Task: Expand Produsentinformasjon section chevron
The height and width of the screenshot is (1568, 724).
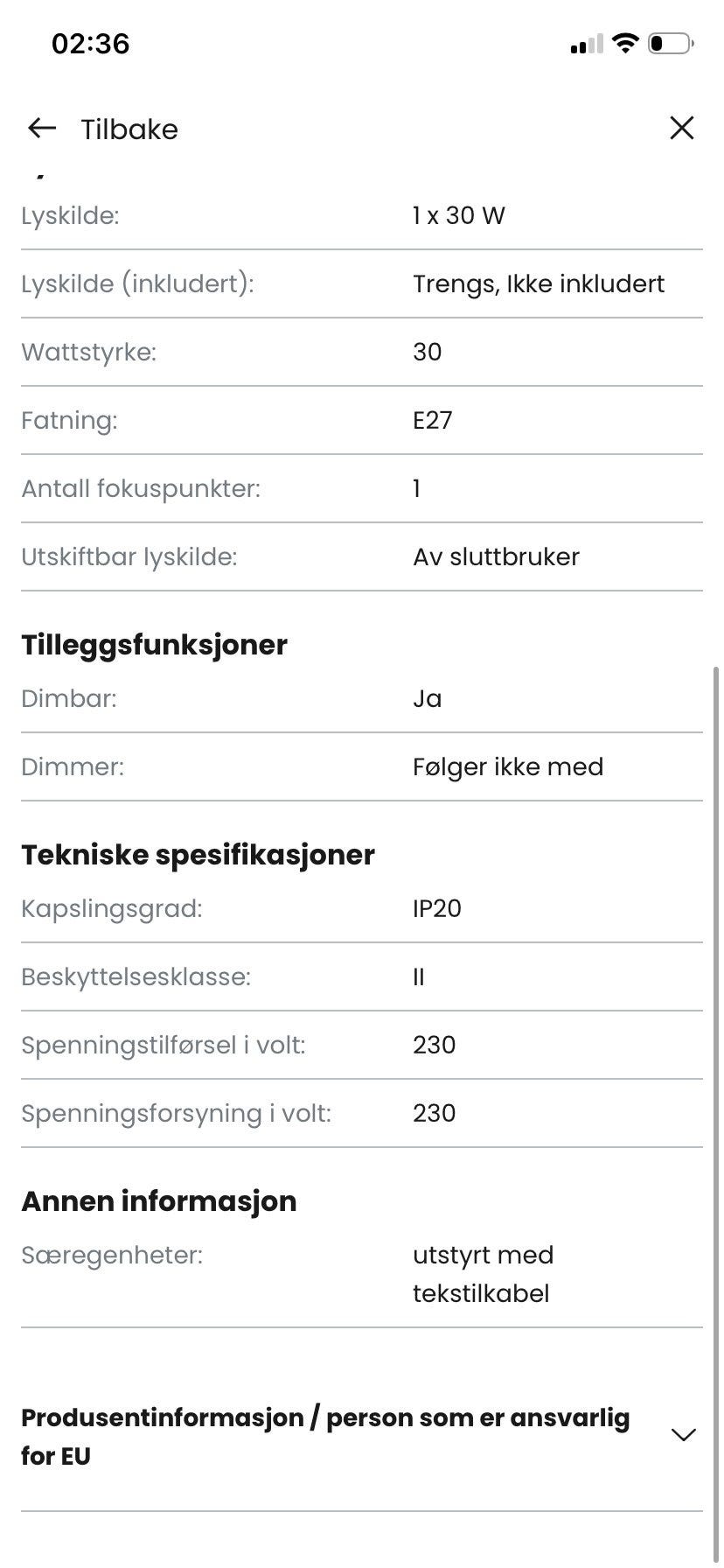Action: tap(683, 1435)
